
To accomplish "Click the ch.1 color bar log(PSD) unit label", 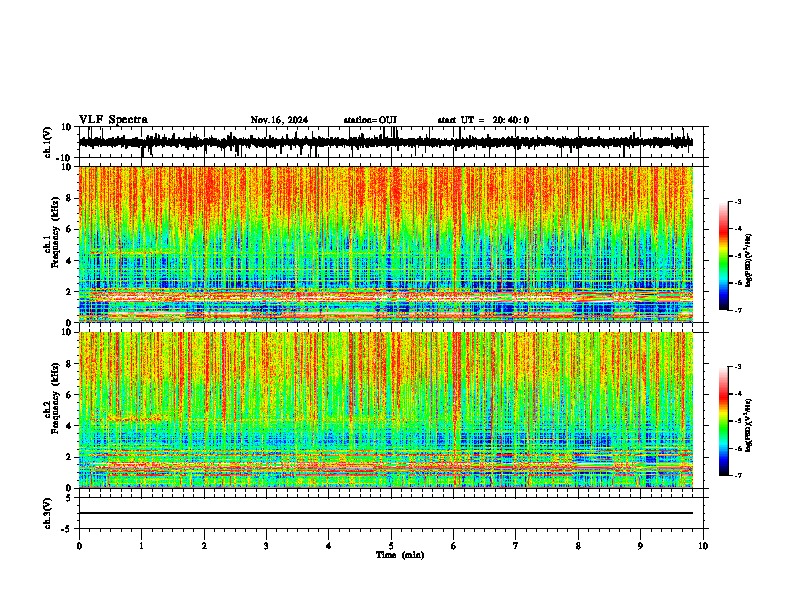I will coord(749,261).
